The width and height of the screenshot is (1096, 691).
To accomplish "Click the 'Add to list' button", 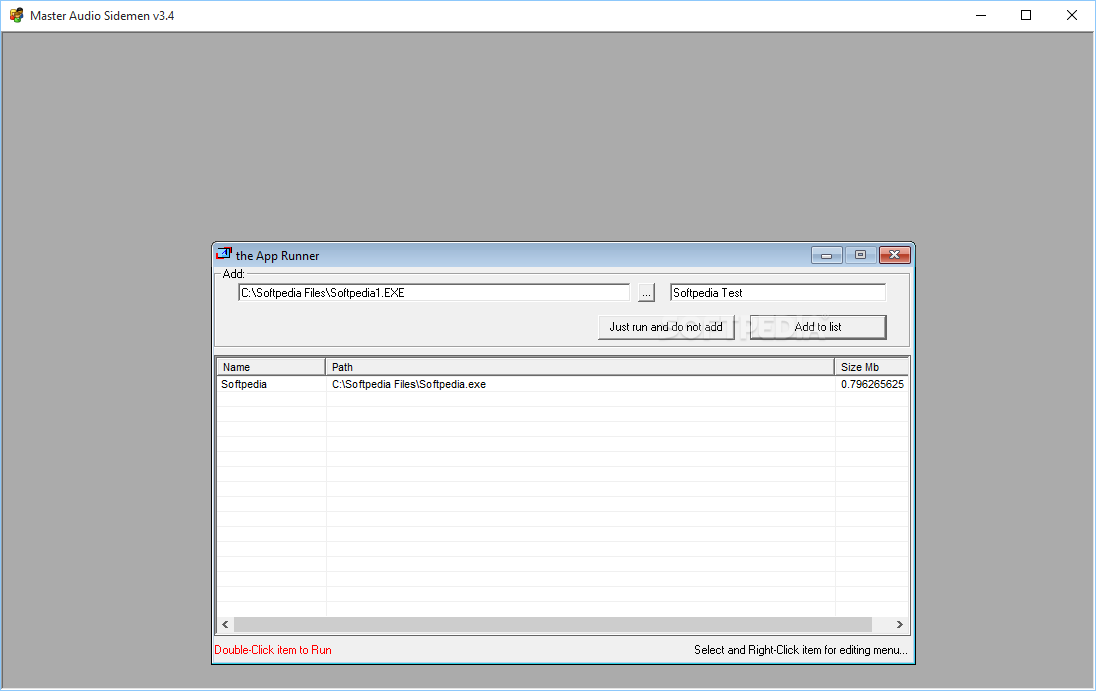I will point(818,327).
